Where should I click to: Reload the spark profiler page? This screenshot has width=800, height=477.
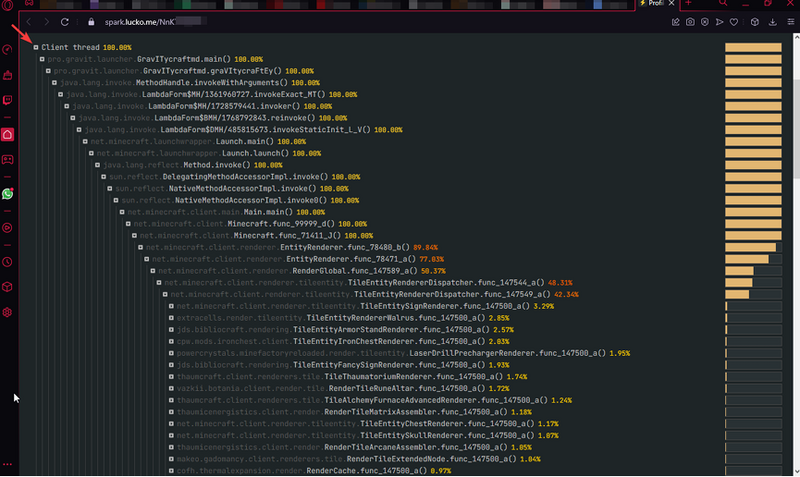(65, 21)
